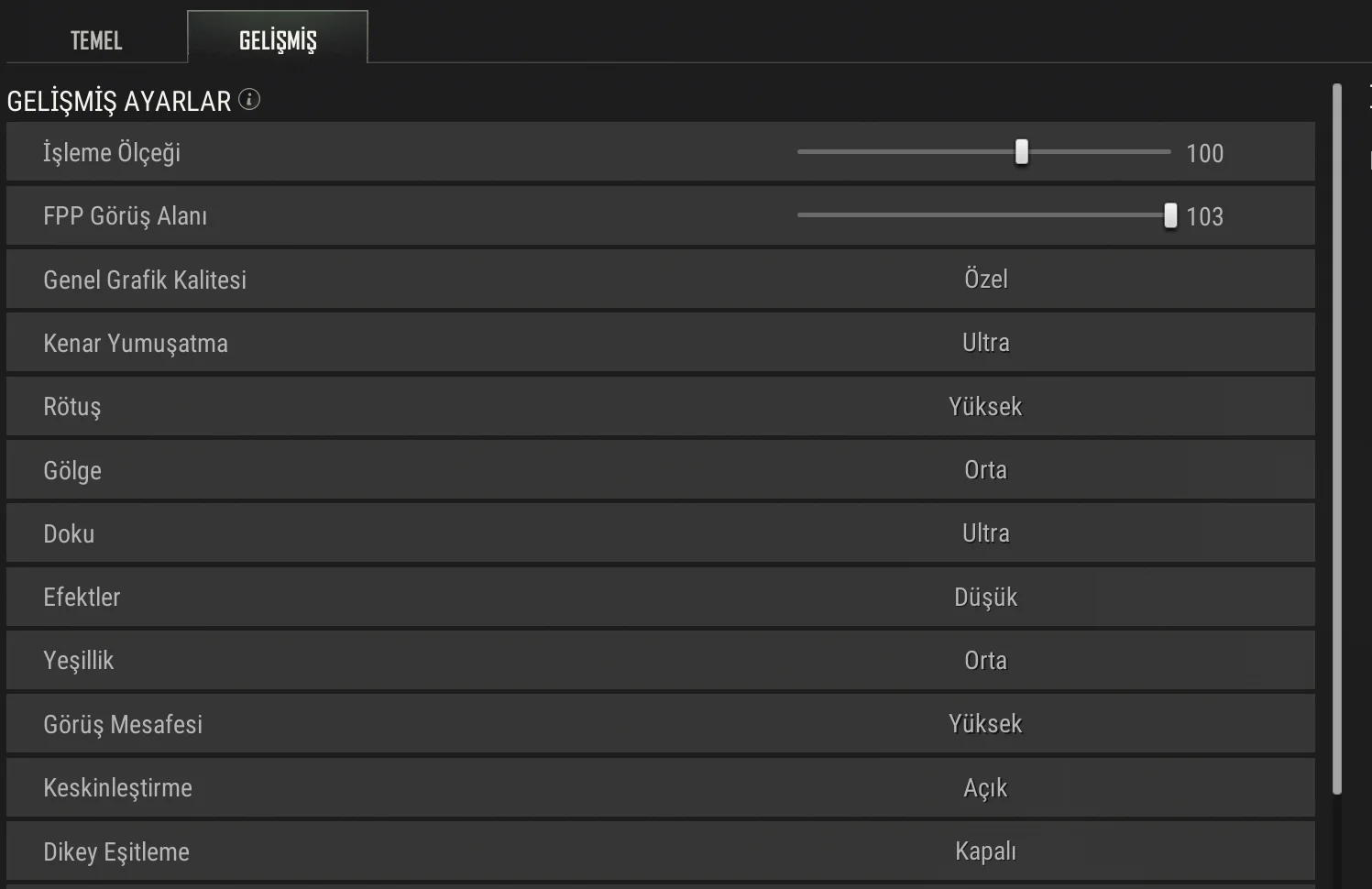Click the GELİŞMİŞ AYARLAR heading

(119, 101)
